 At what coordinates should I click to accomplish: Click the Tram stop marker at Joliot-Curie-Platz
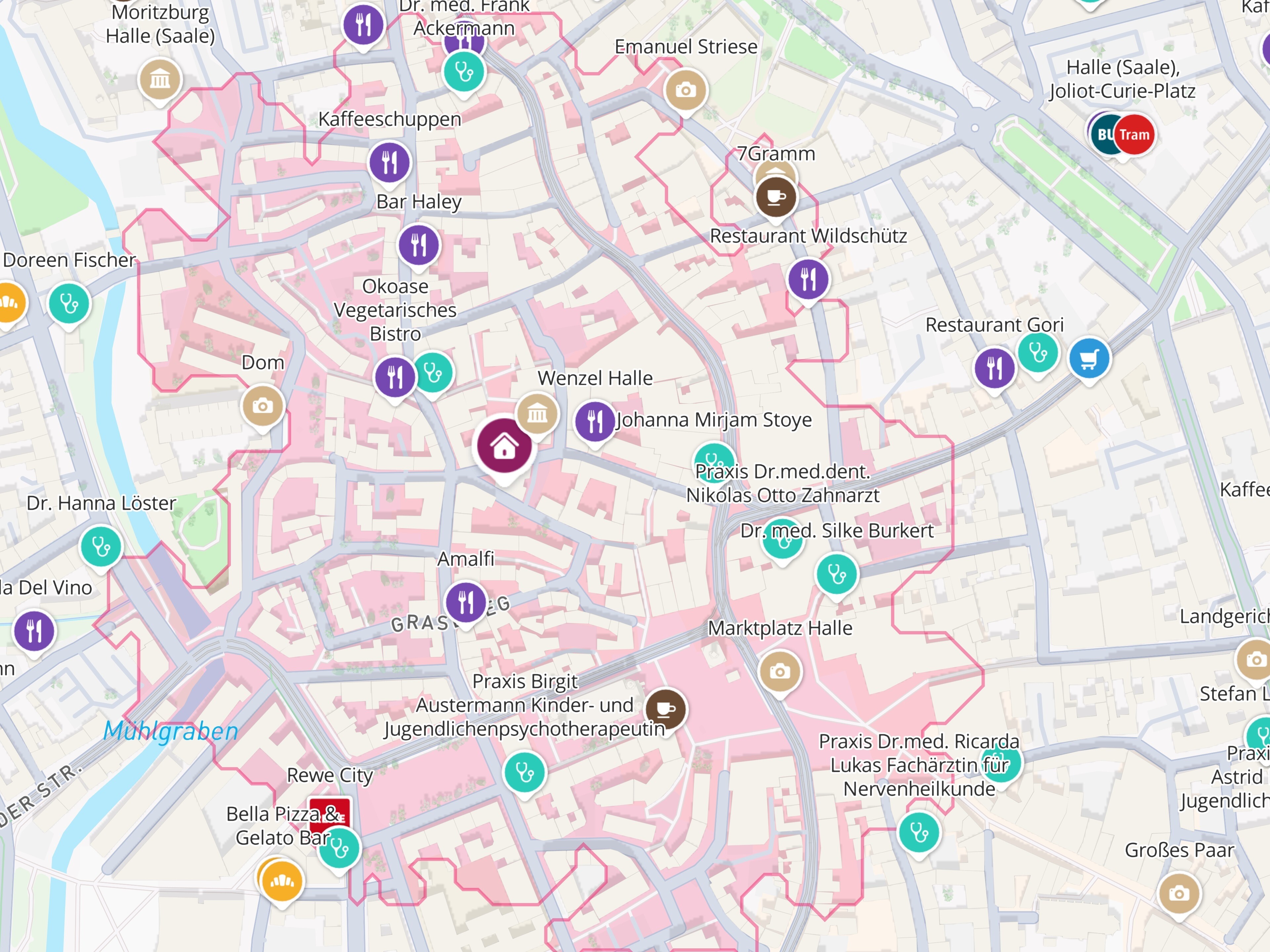[1133, 134]
